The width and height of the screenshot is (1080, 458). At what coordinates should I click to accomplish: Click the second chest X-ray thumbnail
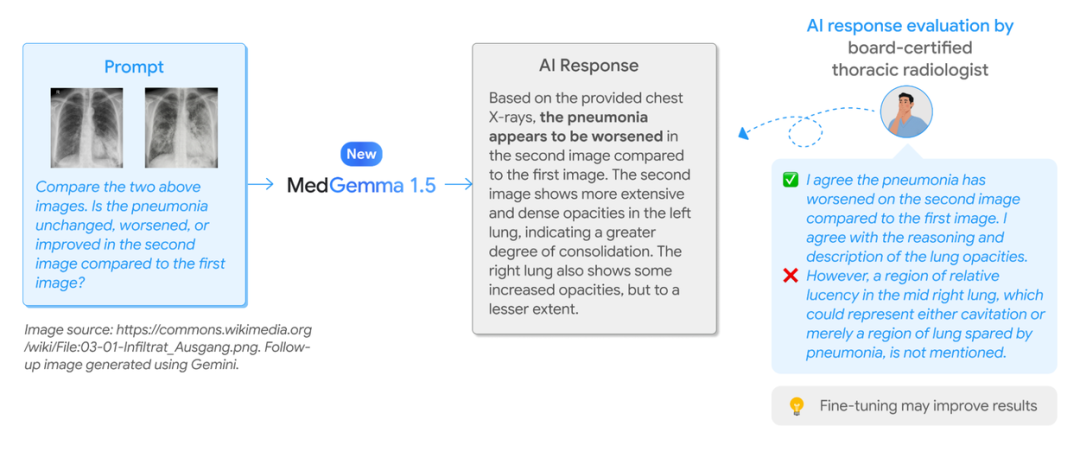[x=181, y=127]
